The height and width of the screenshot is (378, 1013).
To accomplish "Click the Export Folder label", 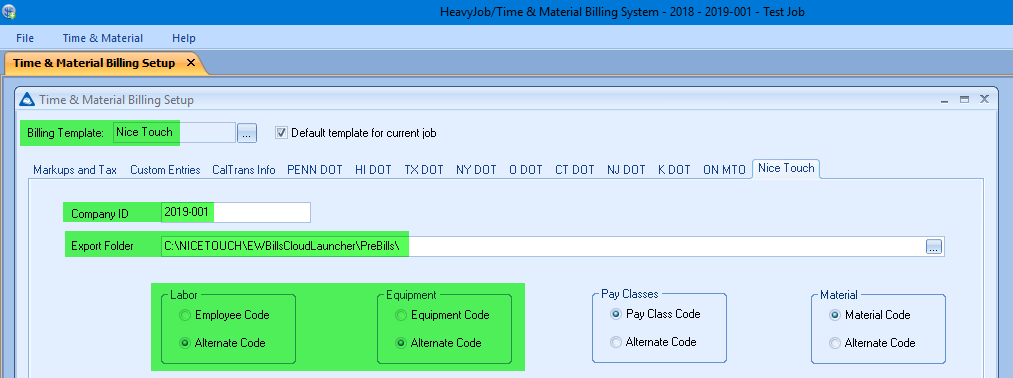I will click(102, 247).
